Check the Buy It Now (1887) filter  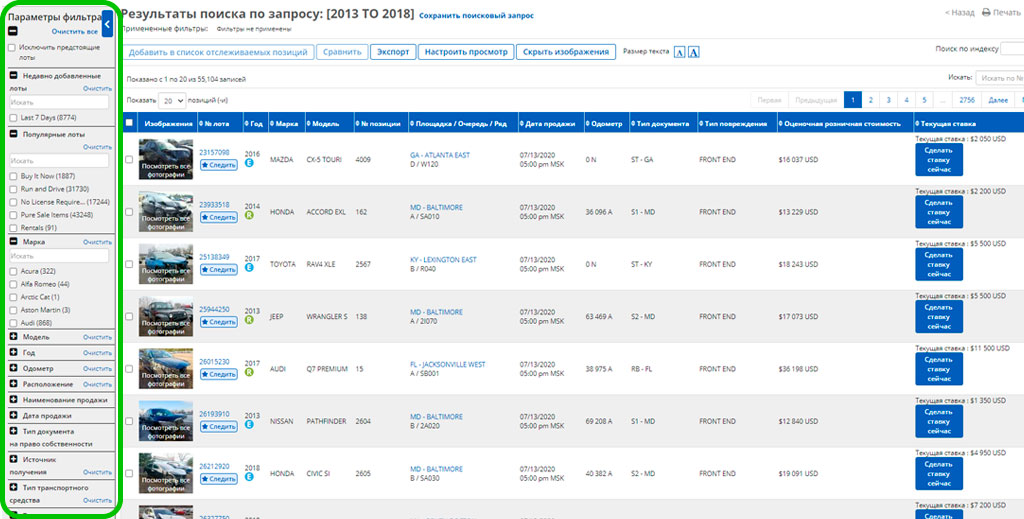(x=14, y=176)
